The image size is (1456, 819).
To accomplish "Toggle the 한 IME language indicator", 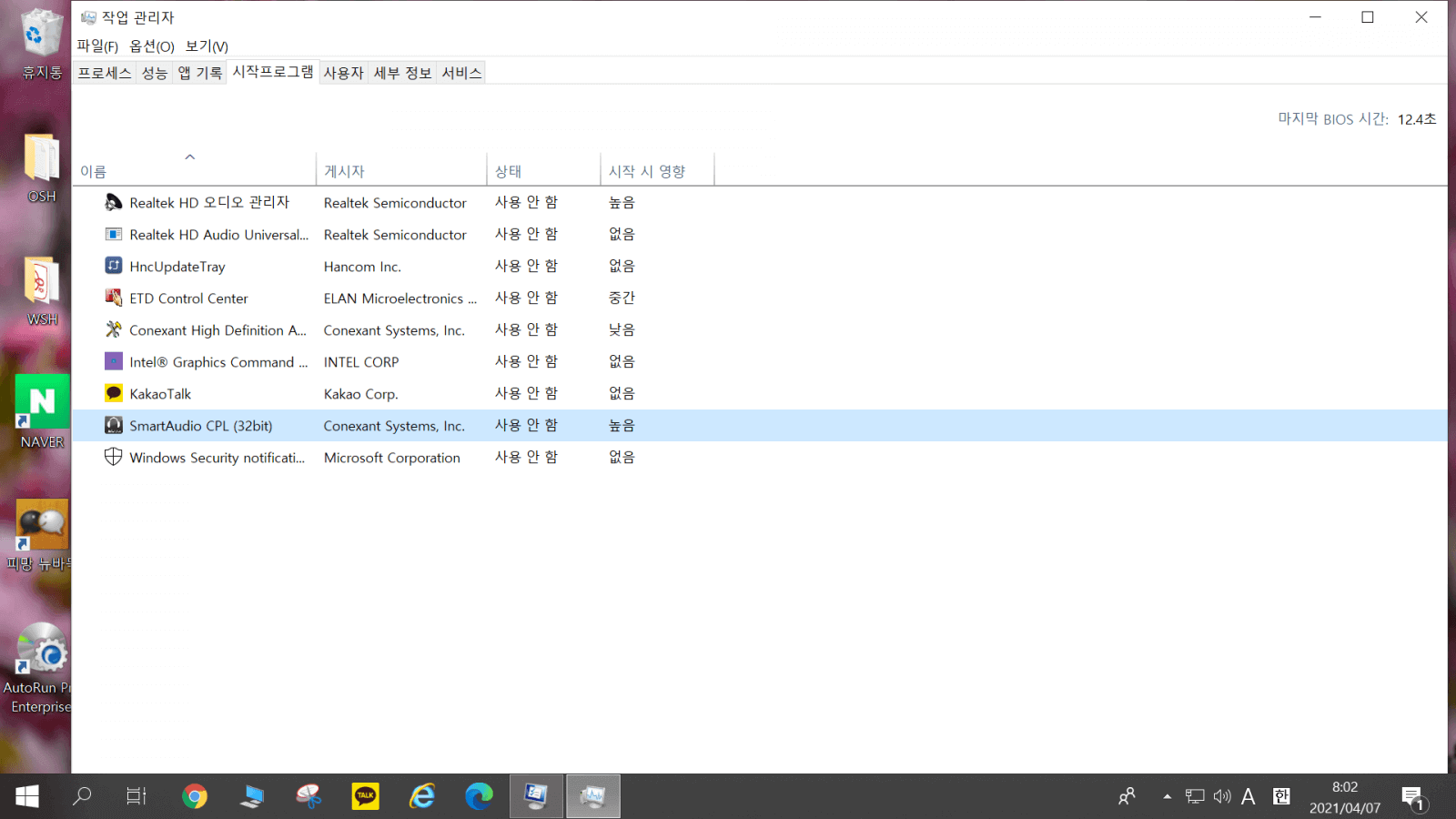I will (x=1281, y=796).
